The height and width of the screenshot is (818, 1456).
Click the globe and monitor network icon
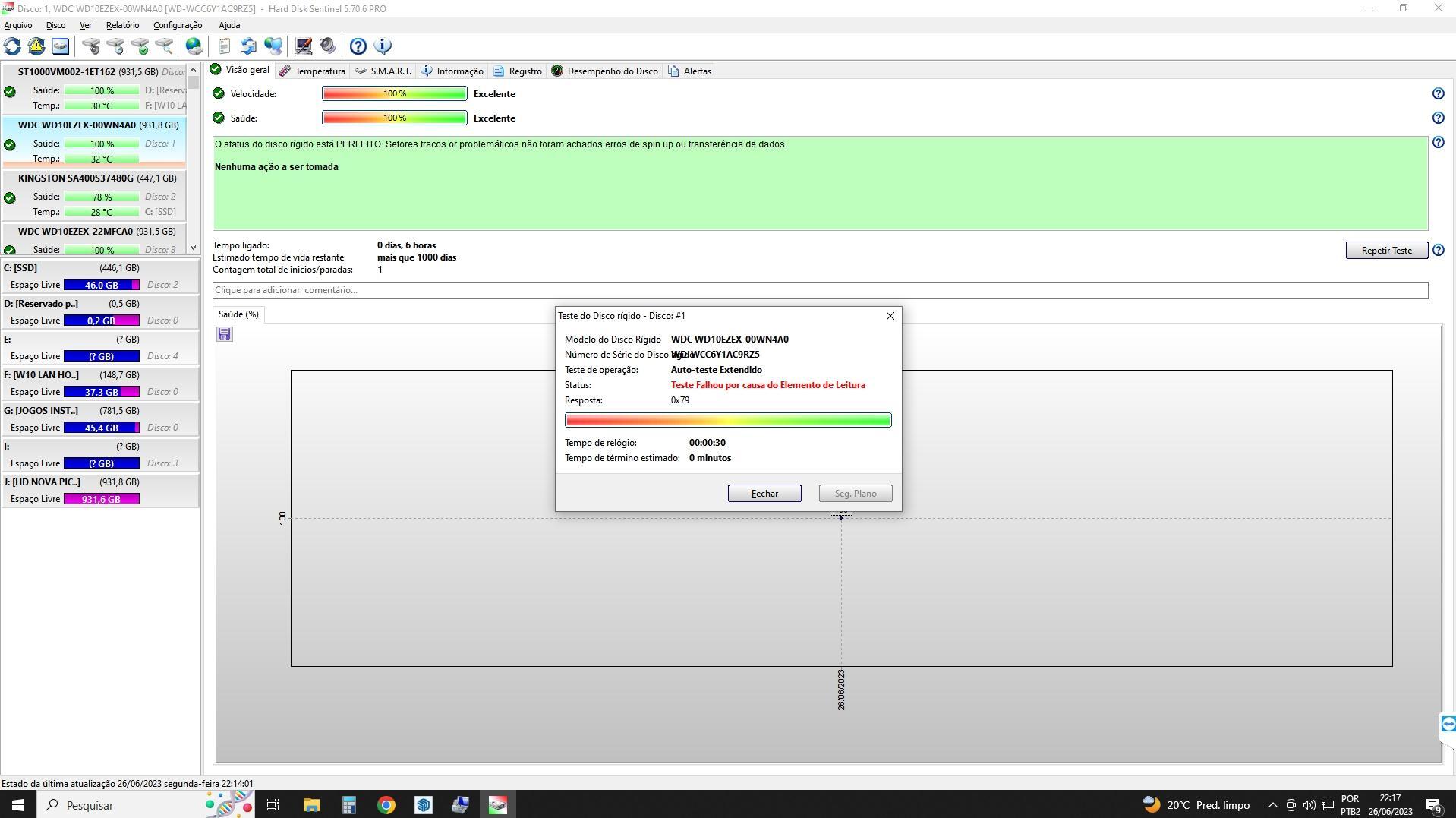point(273,46)
